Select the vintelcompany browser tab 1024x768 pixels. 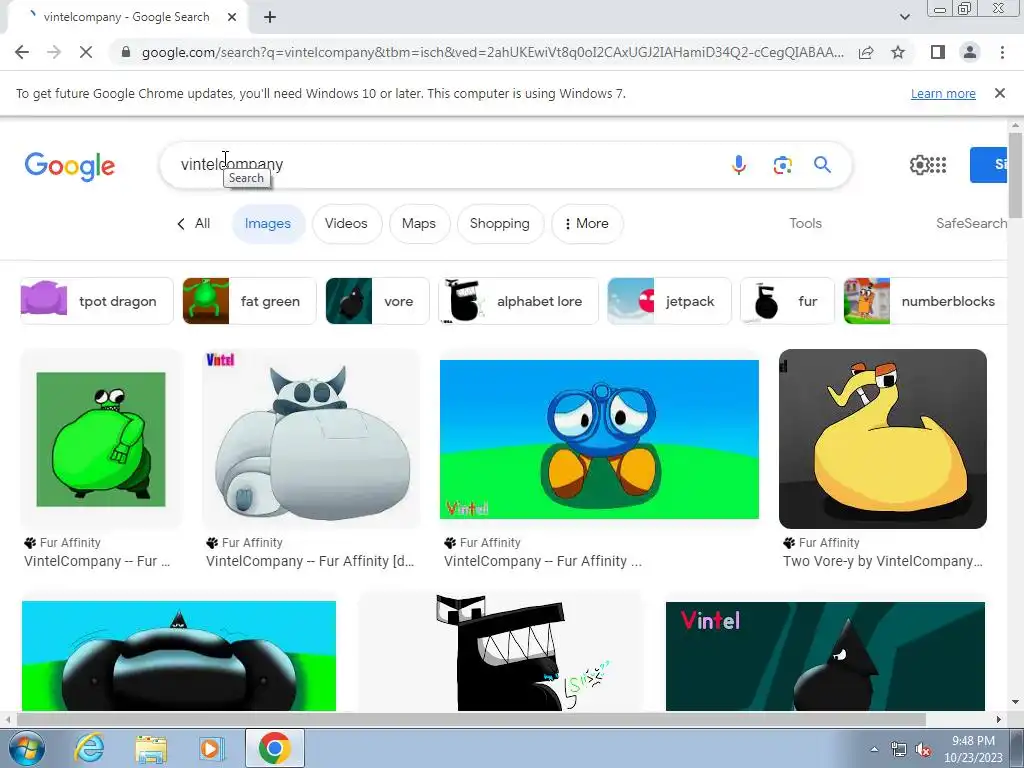click(127, 18)
